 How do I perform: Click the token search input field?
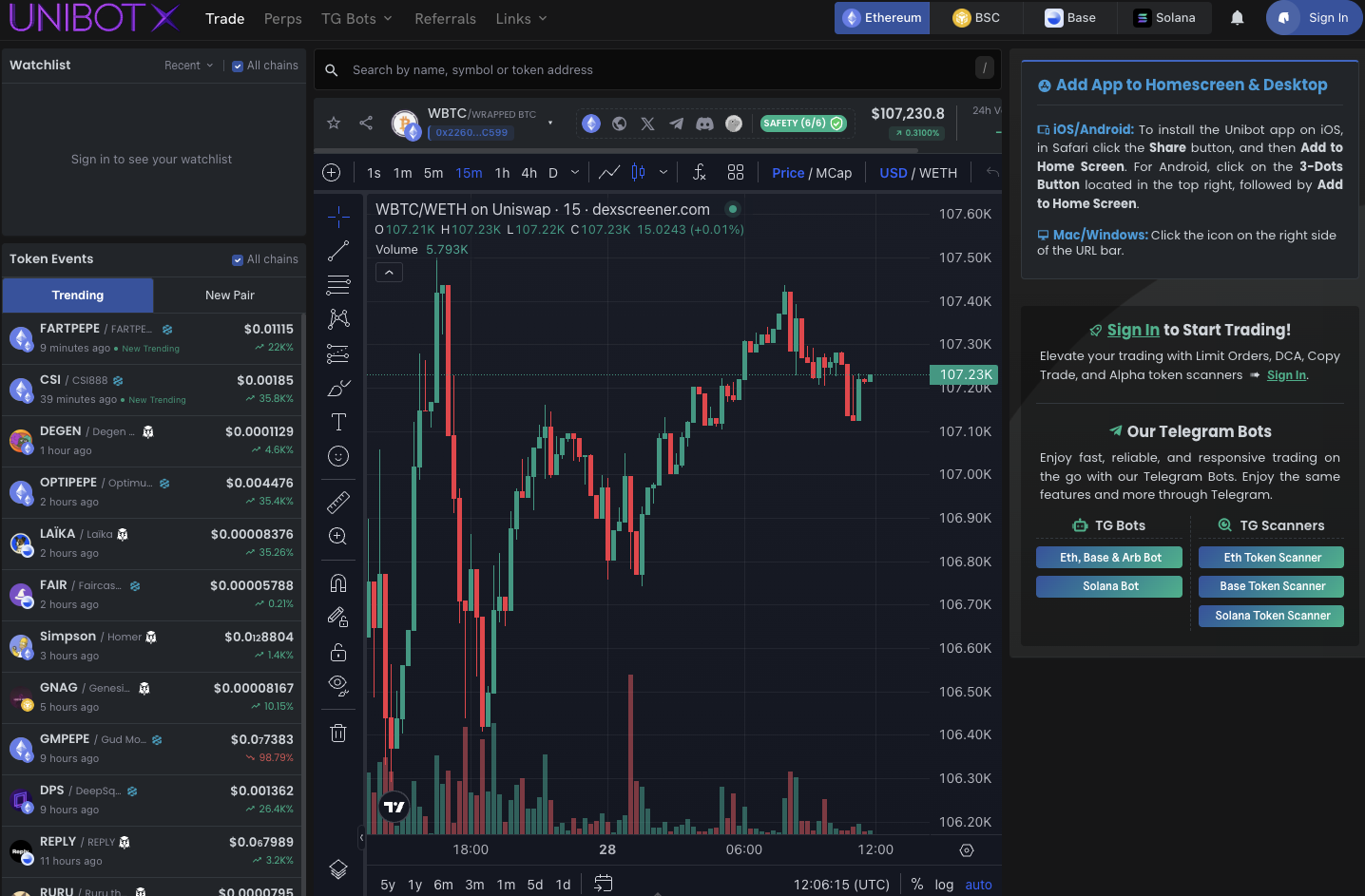click(x=656, y=70)
